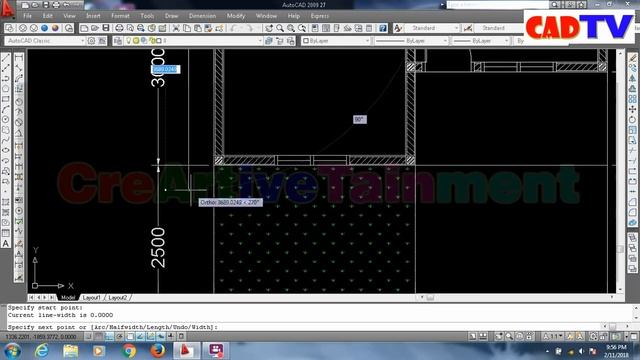This screenshot has height=360, width=640.
Task: Open the Dimension Style manager icon
Action: 468,28
